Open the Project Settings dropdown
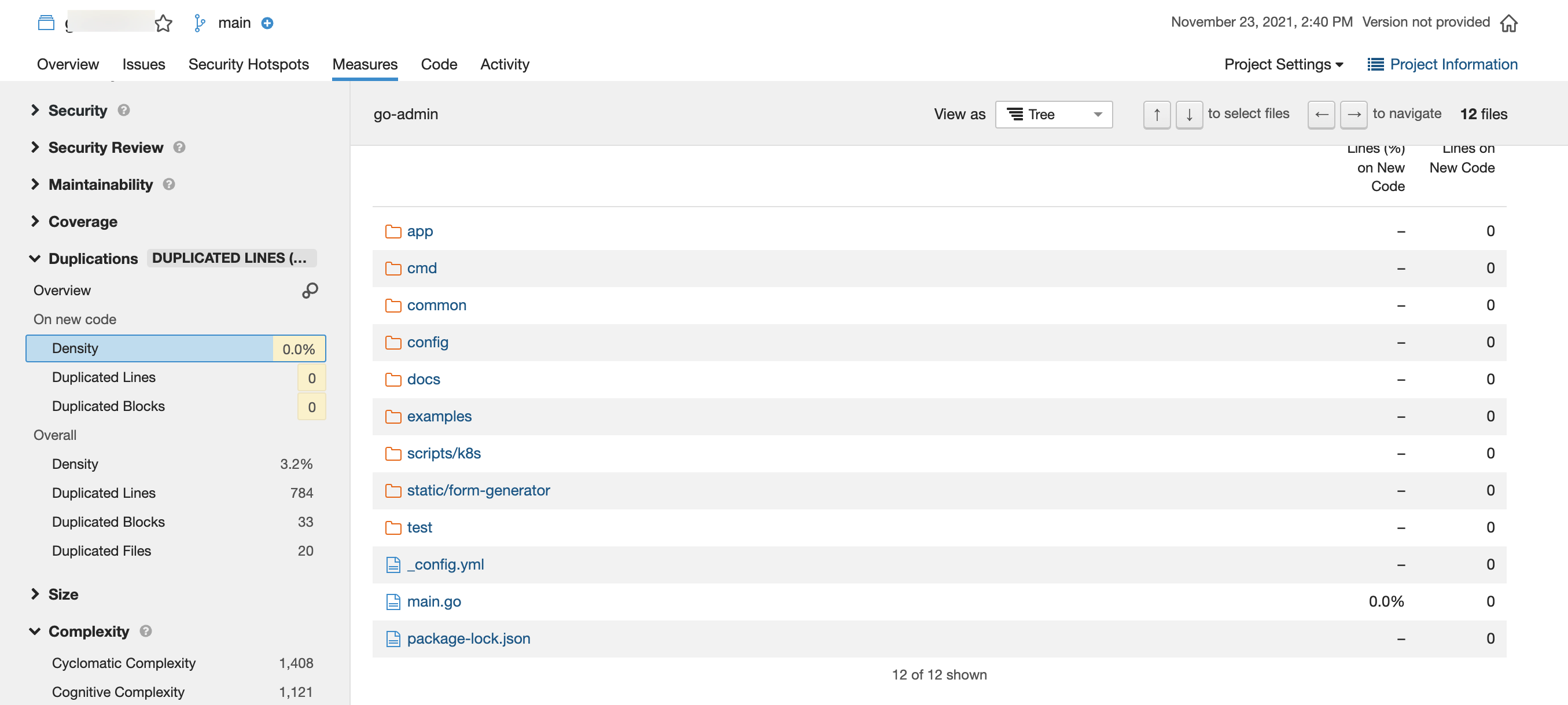1568x705 pixels. [1283, 64]
